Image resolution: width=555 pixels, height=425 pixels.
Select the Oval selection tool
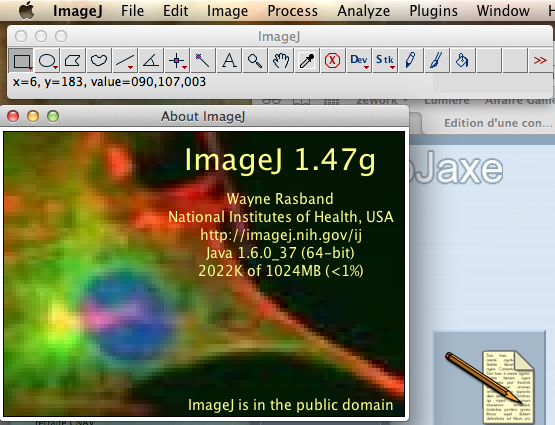[x=47, y=61]
